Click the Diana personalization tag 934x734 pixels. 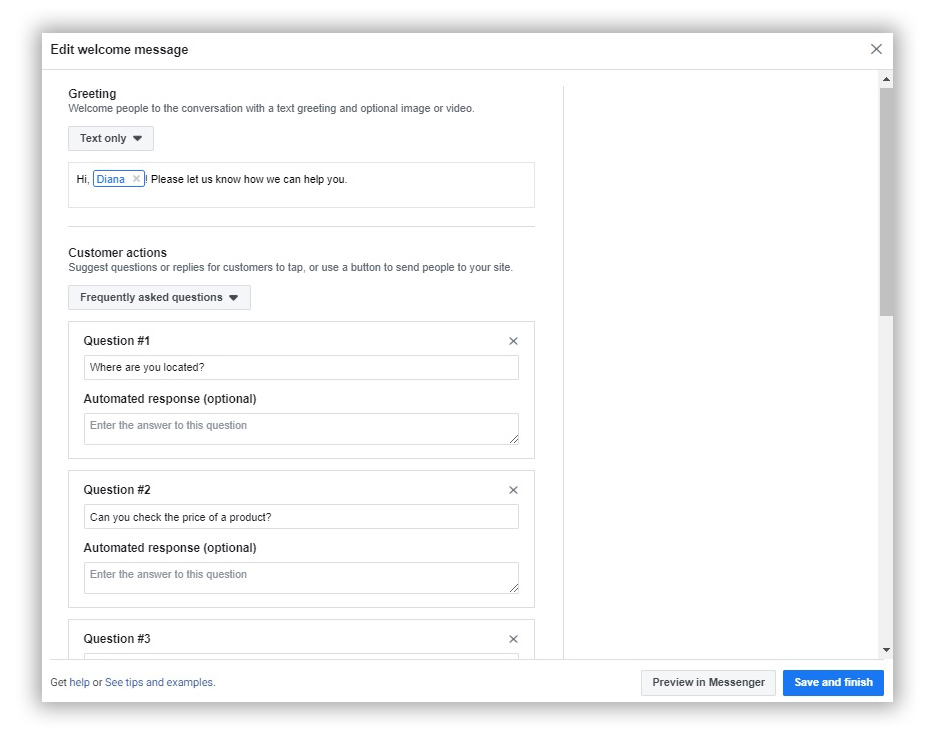tap(111, 179)
